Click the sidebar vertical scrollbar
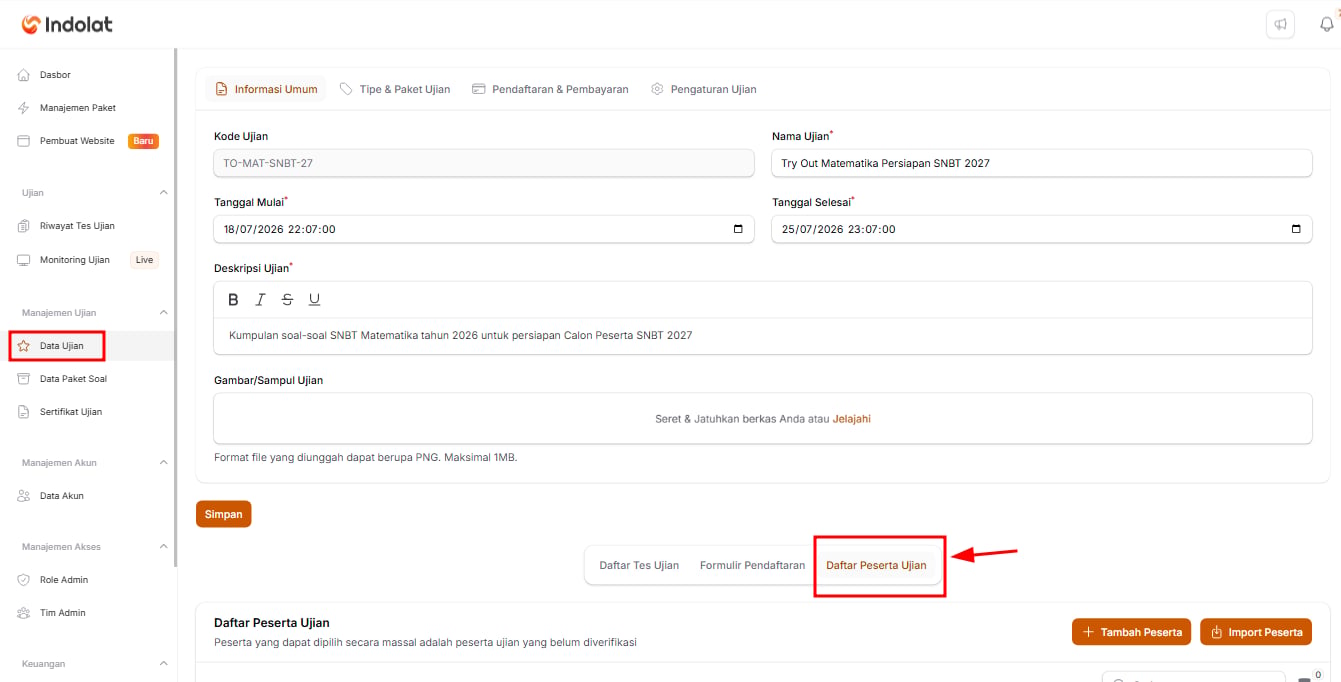Image resolution: width=1341 pixels, height=682 pixels. click(x=176, y=307)
